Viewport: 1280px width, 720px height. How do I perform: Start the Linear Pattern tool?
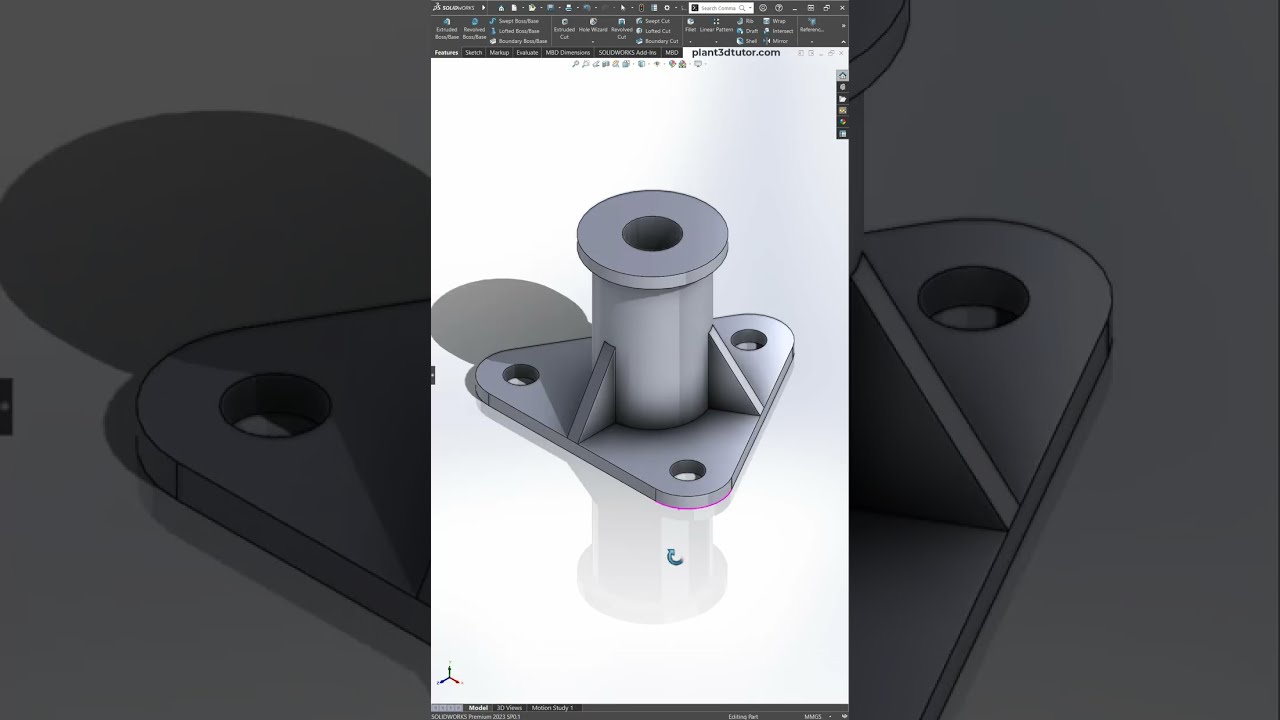point(717,25)
